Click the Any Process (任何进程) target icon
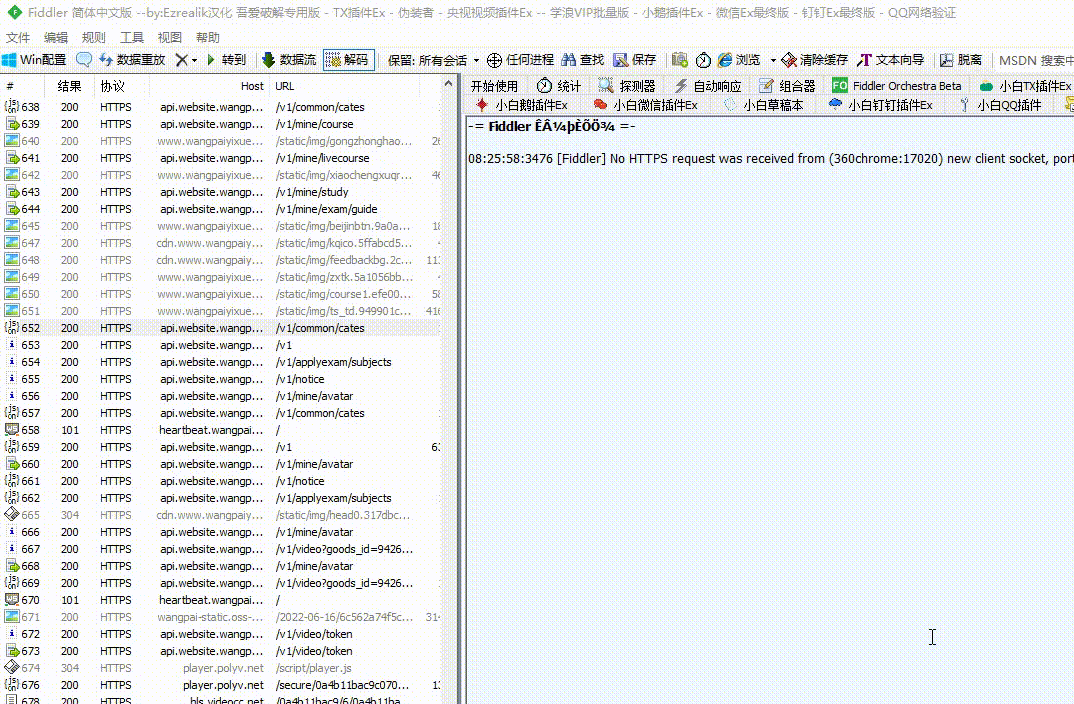 click(520, 60)
